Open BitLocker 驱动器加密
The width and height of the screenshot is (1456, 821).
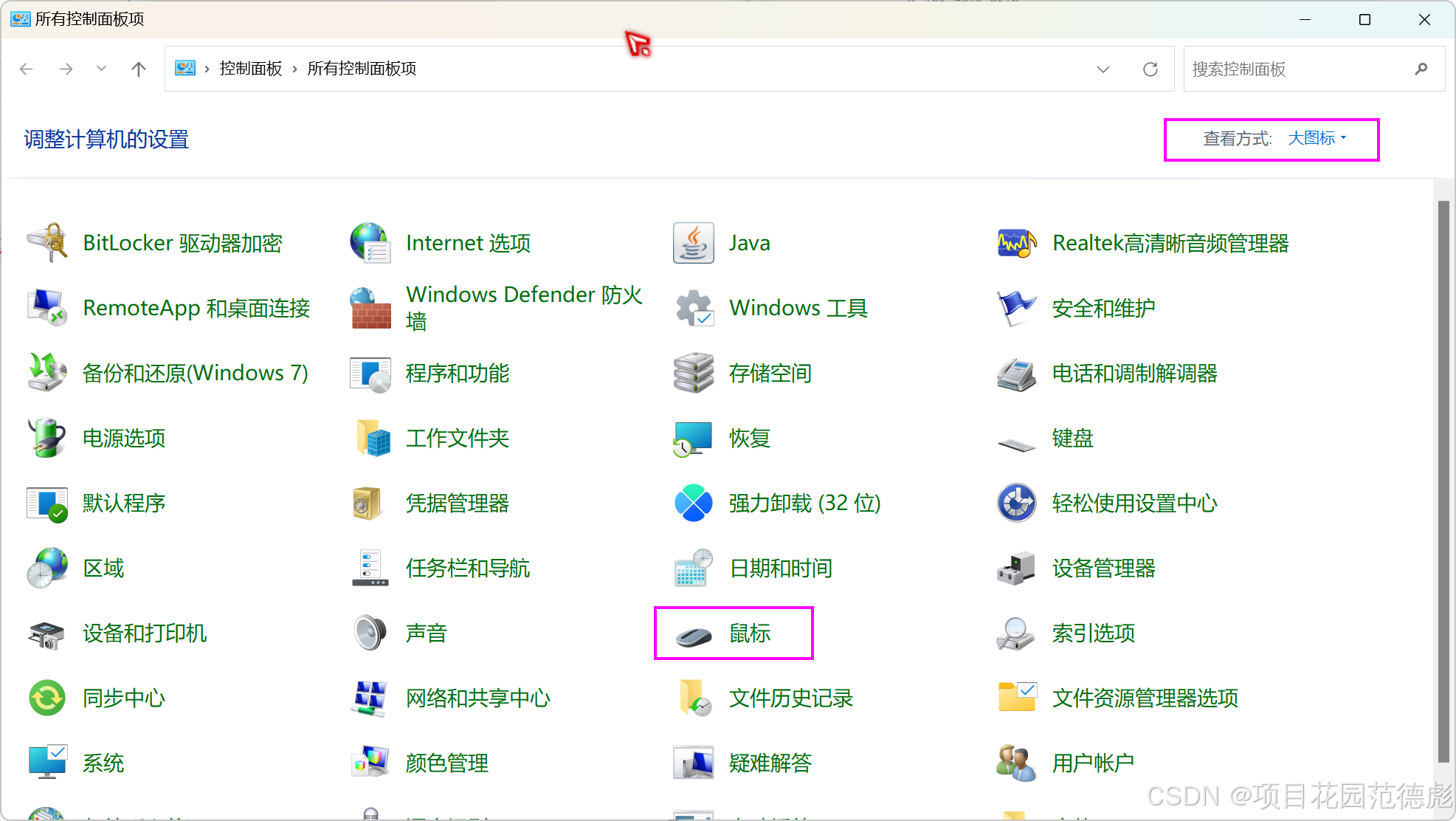point(182,243)
